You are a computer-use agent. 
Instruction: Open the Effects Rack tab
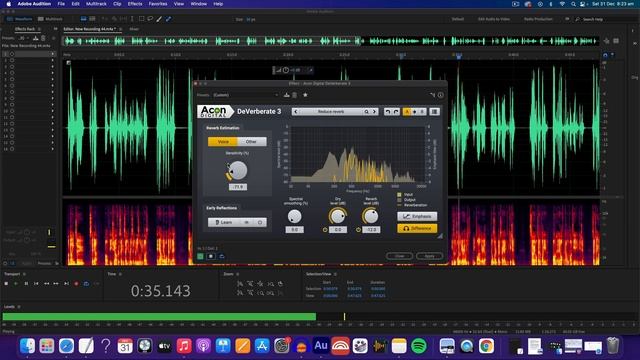coord(25,29)
